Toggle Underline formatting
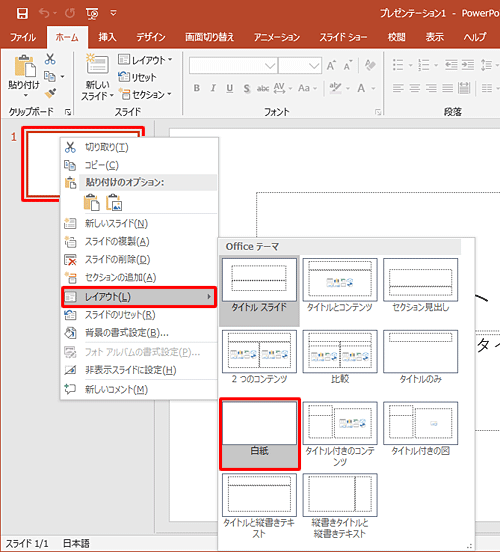Image resolution: width=500 pixels, height=552 pixels. point(230,88)
